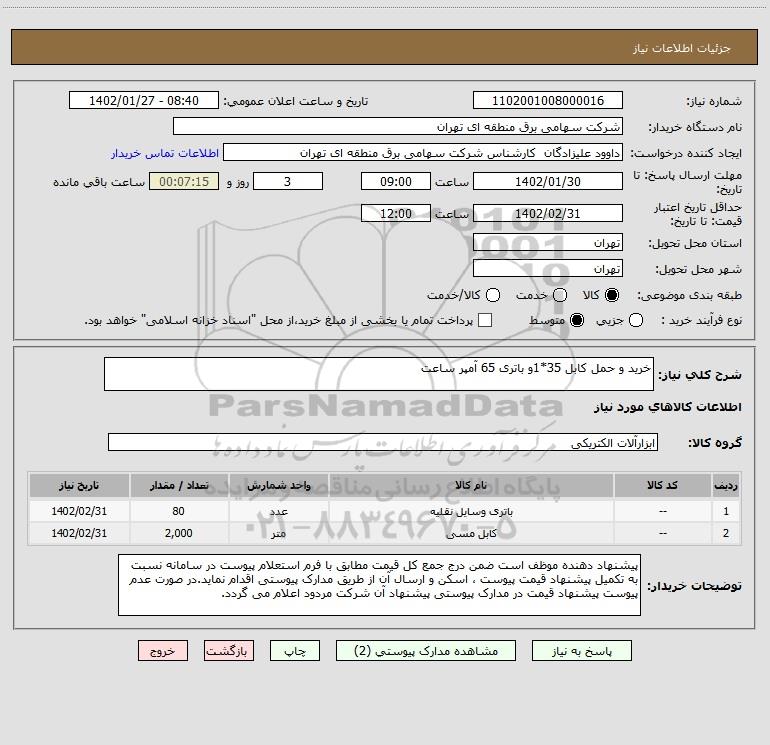Click the گروه کالا field ابزارآلات الکتریکی

[383, 442]
